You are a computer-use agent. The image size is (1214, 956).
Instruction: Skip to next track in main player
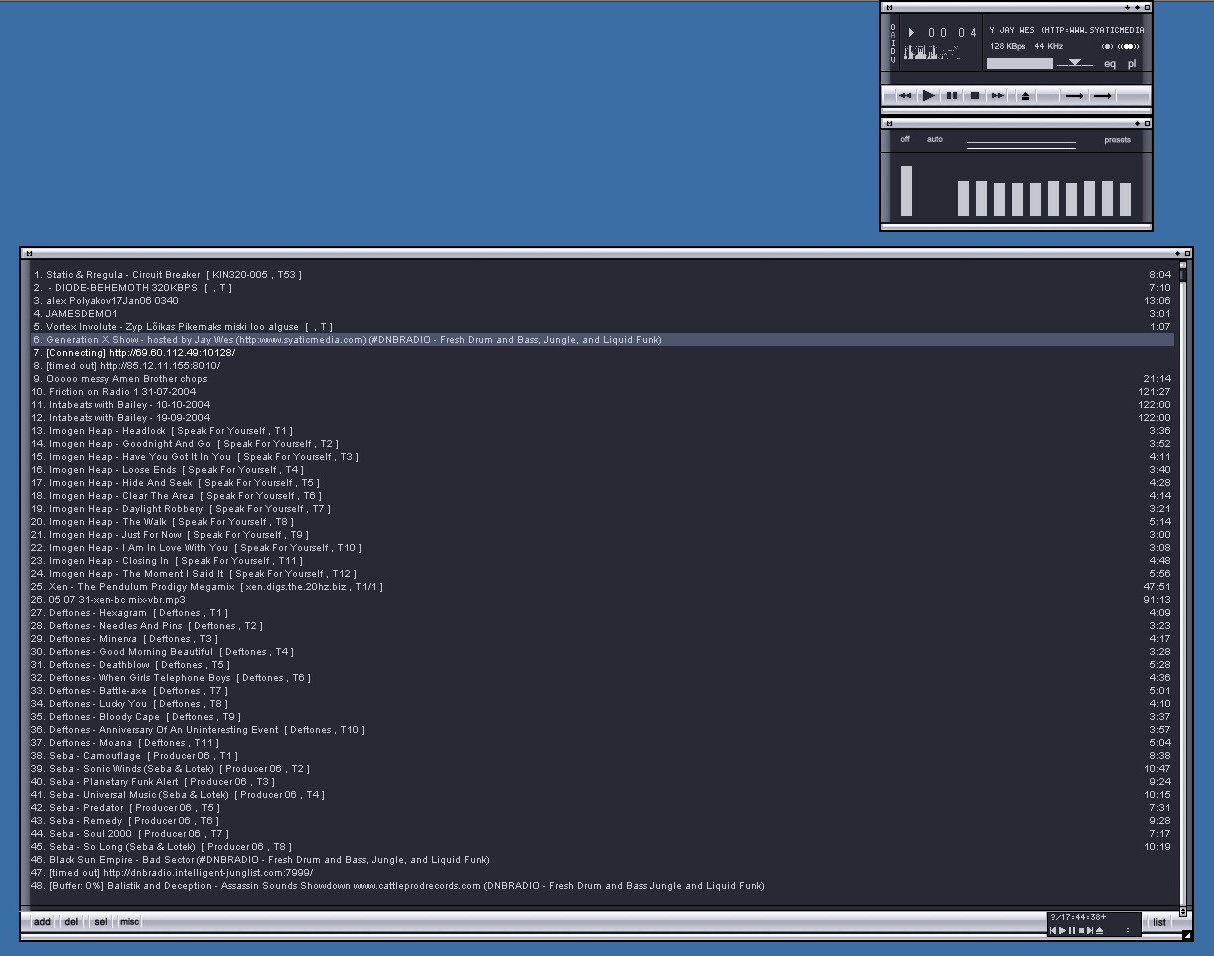[x=998, y=96]
